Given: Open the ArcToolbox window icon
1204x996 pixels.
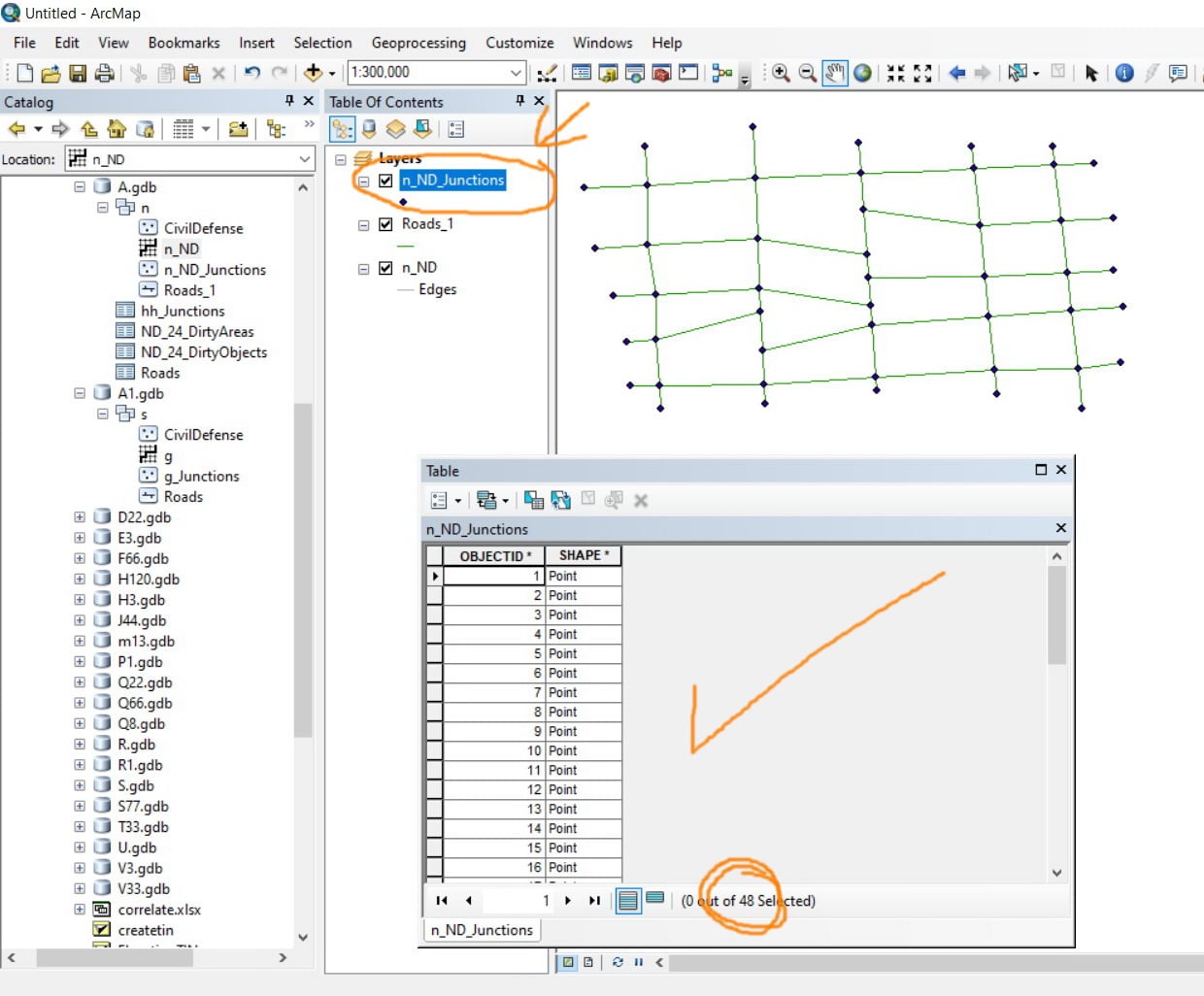Looking at the screenshot, I should pyautogui.click(x=661, y=73).
